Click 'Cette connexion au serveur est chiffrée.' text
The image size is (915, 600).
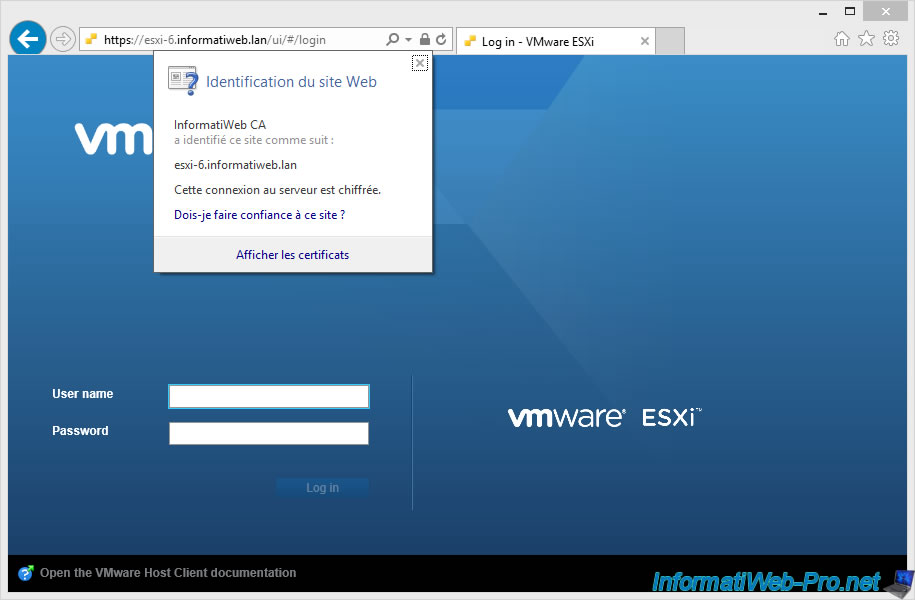(277, 190)
